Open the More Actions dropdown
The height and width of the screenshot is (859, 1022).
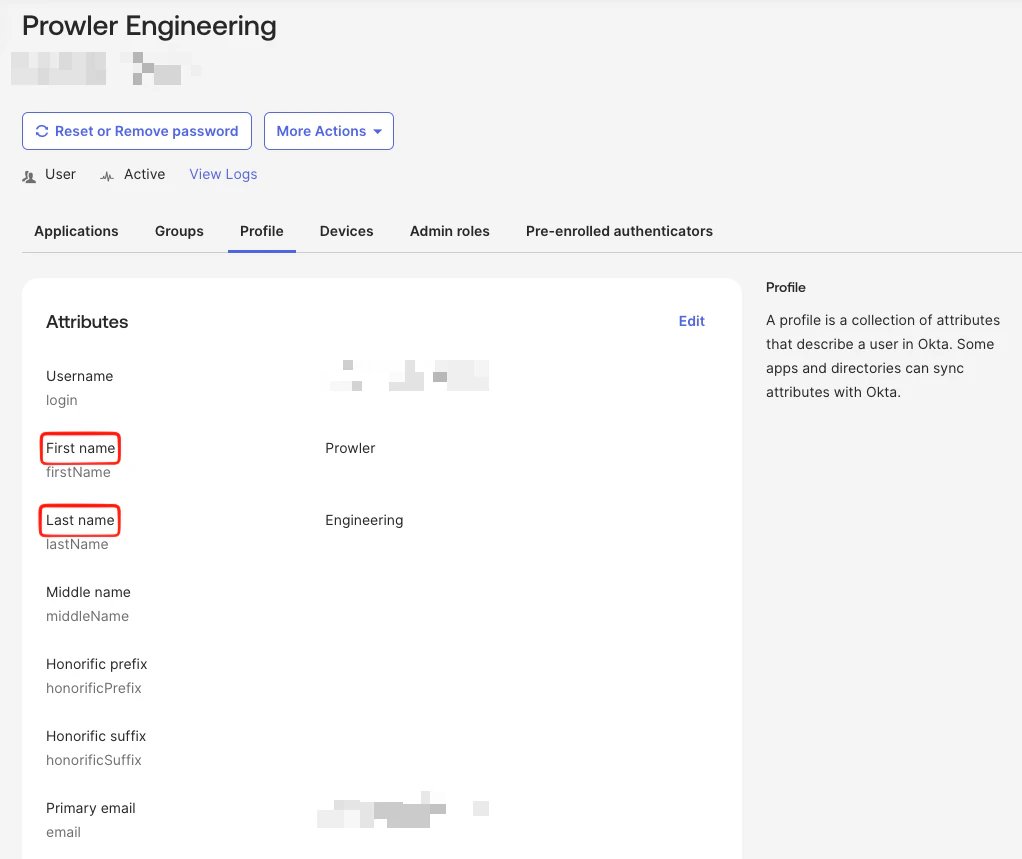click(329, 131)
